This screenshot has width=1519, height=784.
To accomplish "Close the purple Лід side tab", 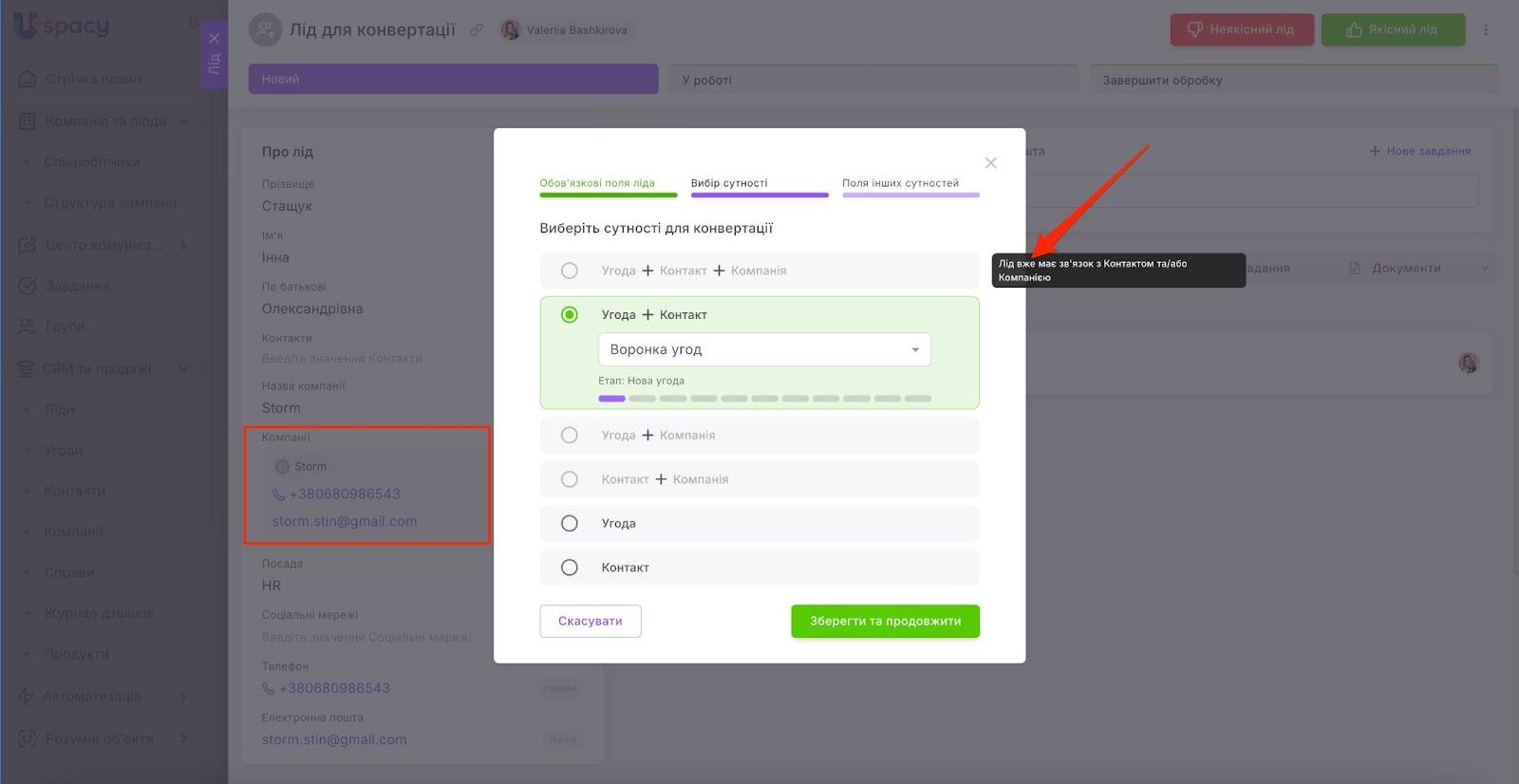I will pos(215,38).
